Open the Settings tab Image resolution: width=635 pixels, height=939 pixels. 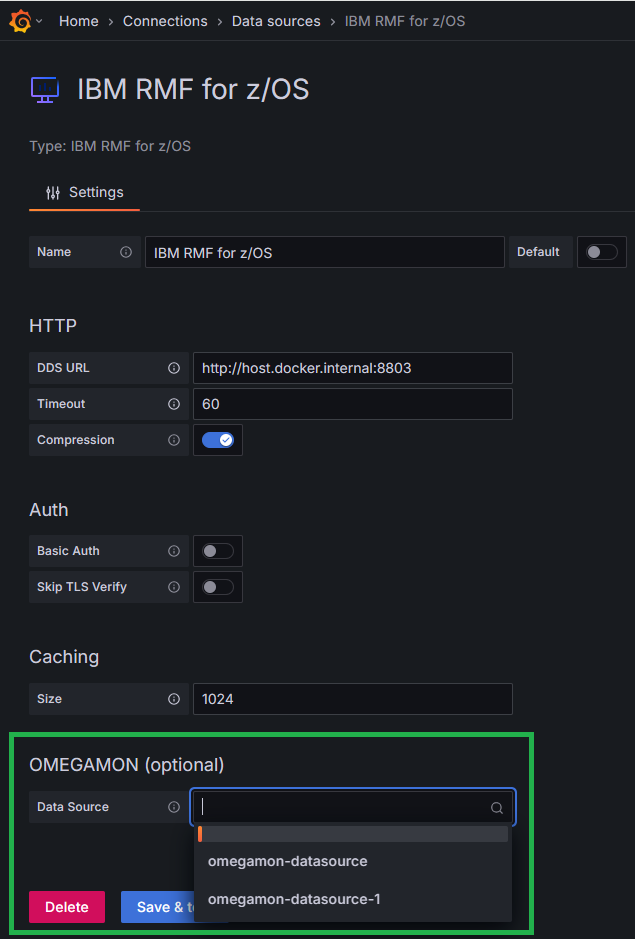click(85, 192)
